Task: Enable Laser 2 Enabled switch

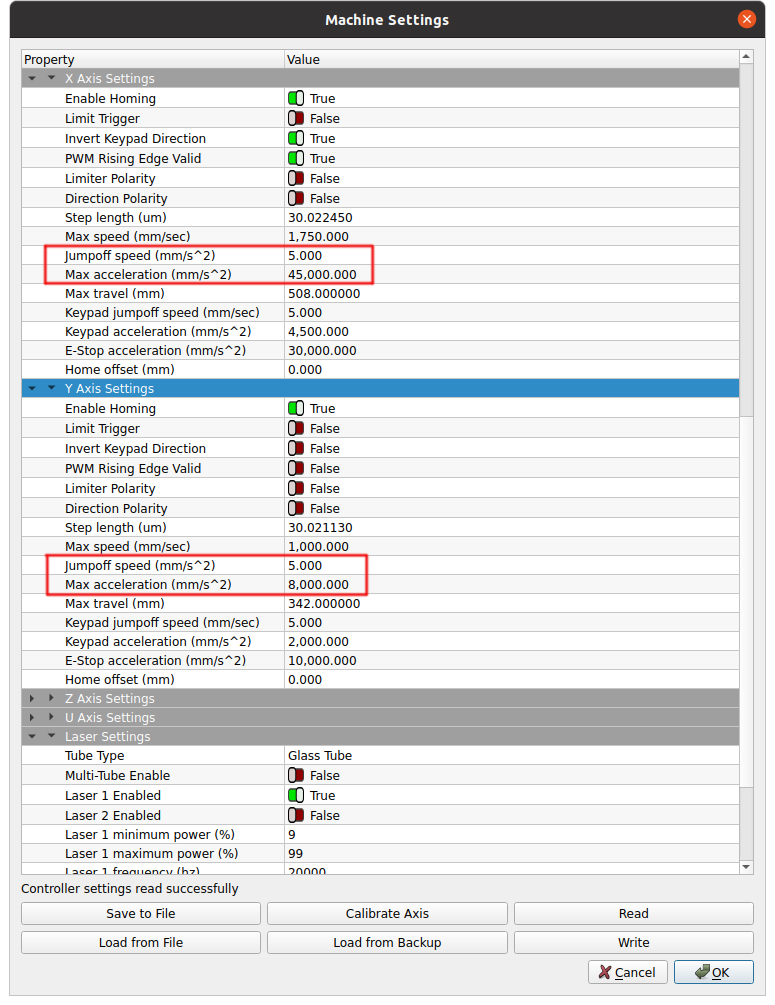Action: [x=296, y=816]
